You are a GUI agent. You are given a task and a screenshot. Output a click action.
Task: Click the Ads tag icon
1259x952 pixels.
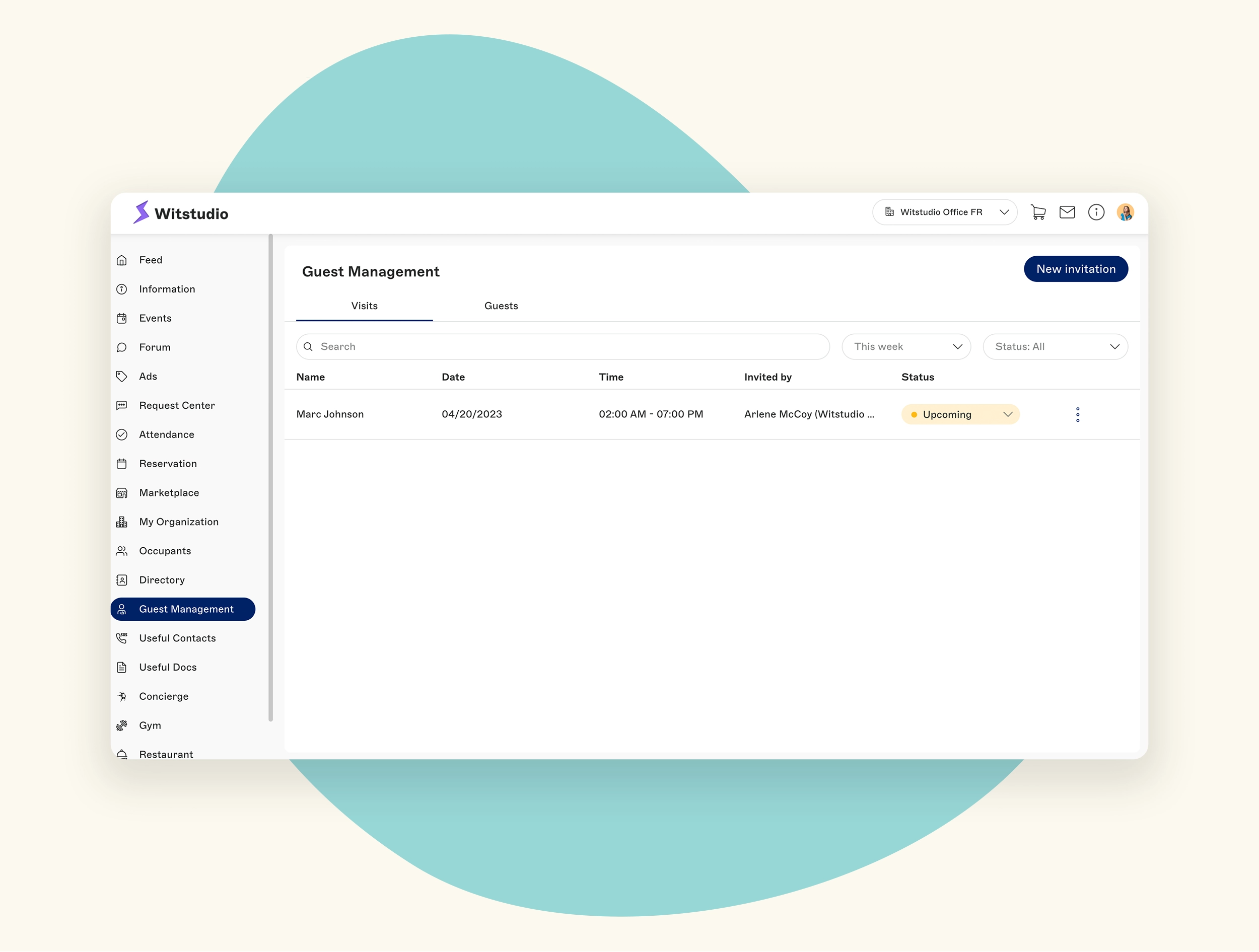122,376
